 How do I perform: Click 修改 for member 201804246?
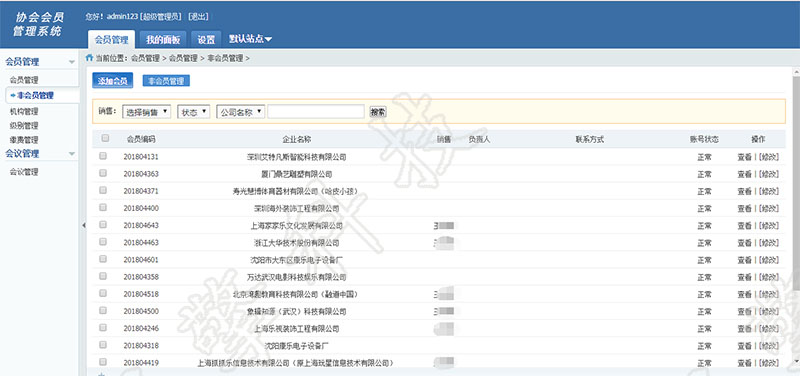769,329
